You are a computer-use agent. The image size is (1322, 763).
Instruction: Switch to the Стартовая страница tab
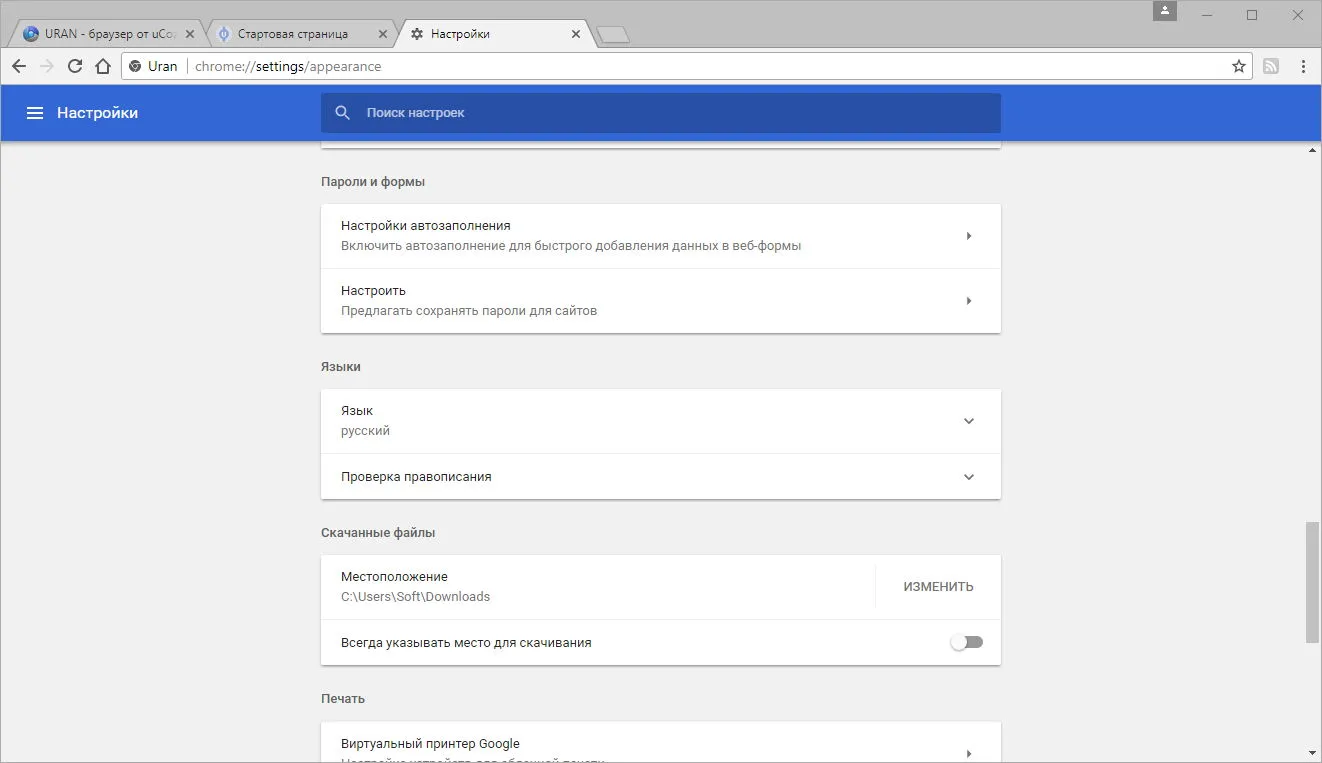coord(302,34)
